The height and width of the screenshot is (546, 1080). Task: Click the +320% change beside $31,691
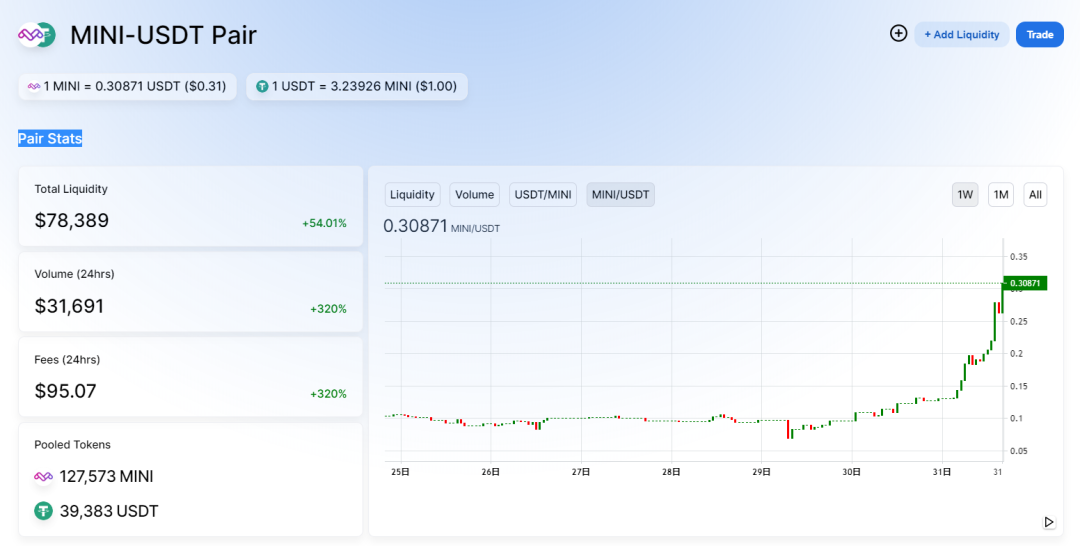pos(328,309)
